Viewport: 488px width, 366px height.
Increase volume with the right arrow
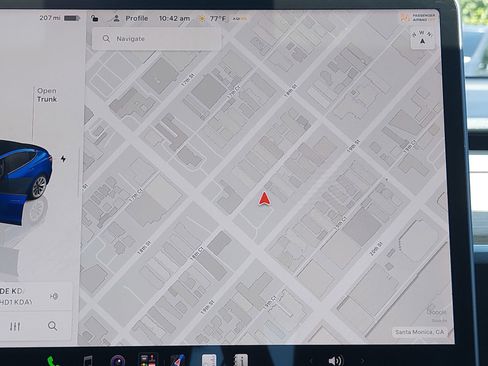[x=362, y=361]
